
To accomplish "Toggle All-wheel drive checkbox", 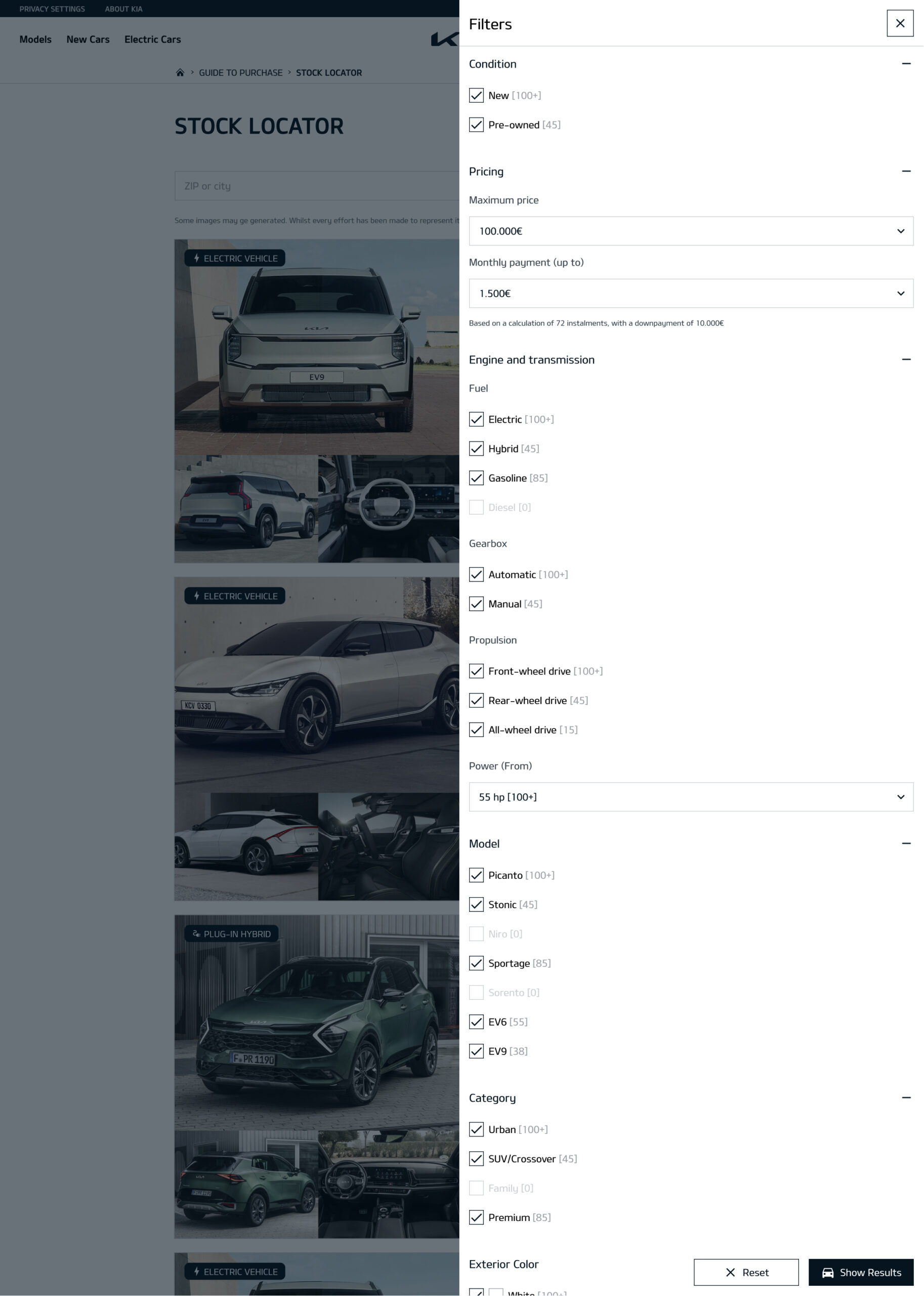I will tap(476, 730).
